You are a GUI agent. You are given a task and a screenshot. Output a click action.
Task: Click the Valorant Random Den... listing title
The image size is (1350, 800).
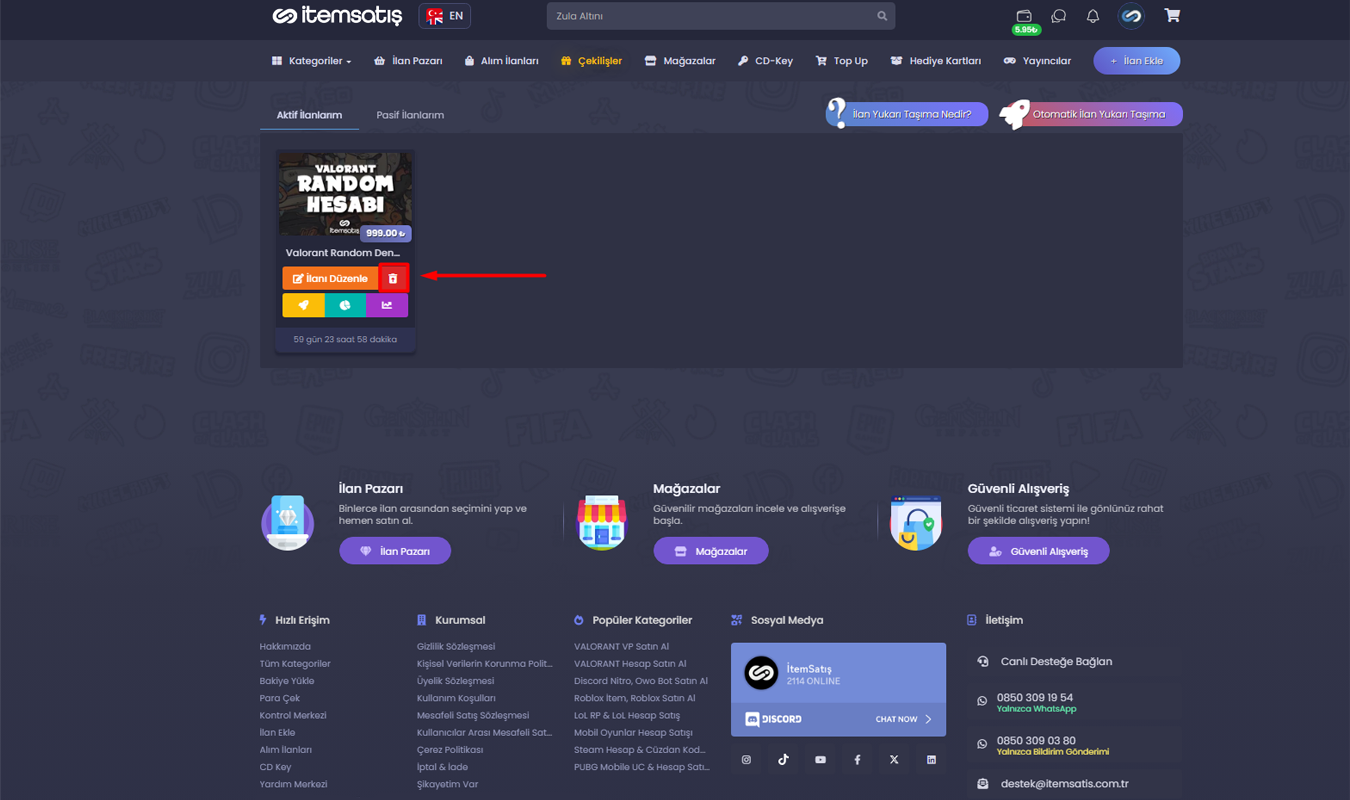pyautogui.click(x=343, y=253)
